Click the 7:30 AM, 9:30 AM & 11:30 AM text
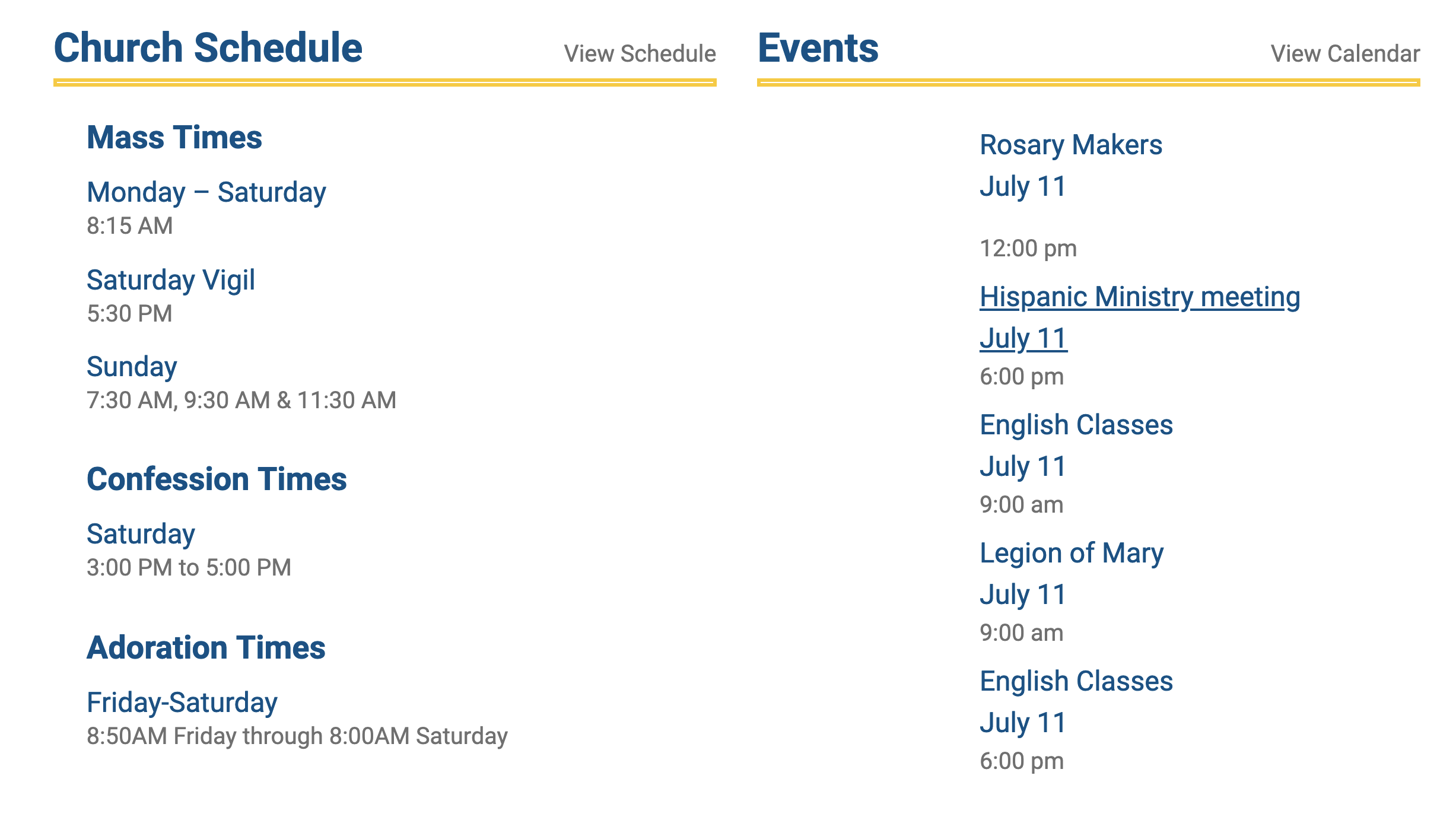Screen dimensions: 1456x820 pos(241,401)
